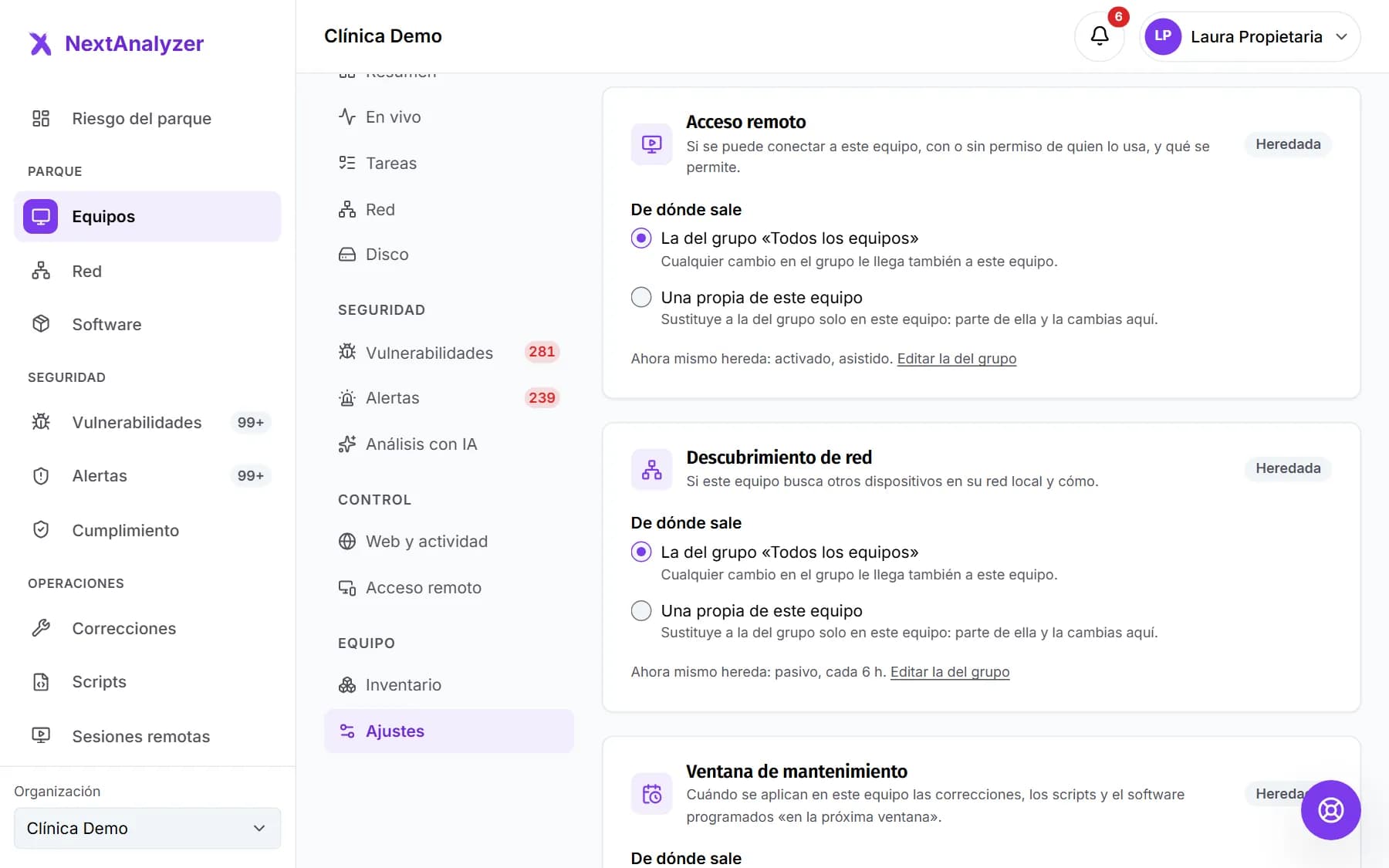Open device Alertas tab with 239
This screenshot has height=868, width=1389.
pos(449,397)
